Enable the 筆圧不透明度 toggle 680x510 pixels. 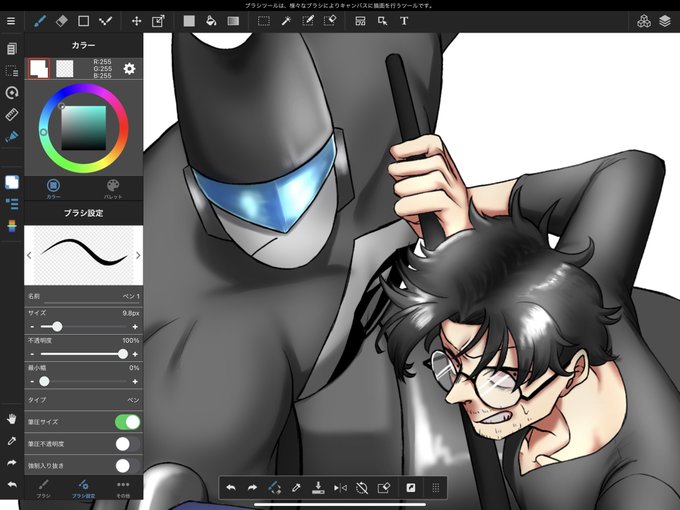[x=128, y=444]
